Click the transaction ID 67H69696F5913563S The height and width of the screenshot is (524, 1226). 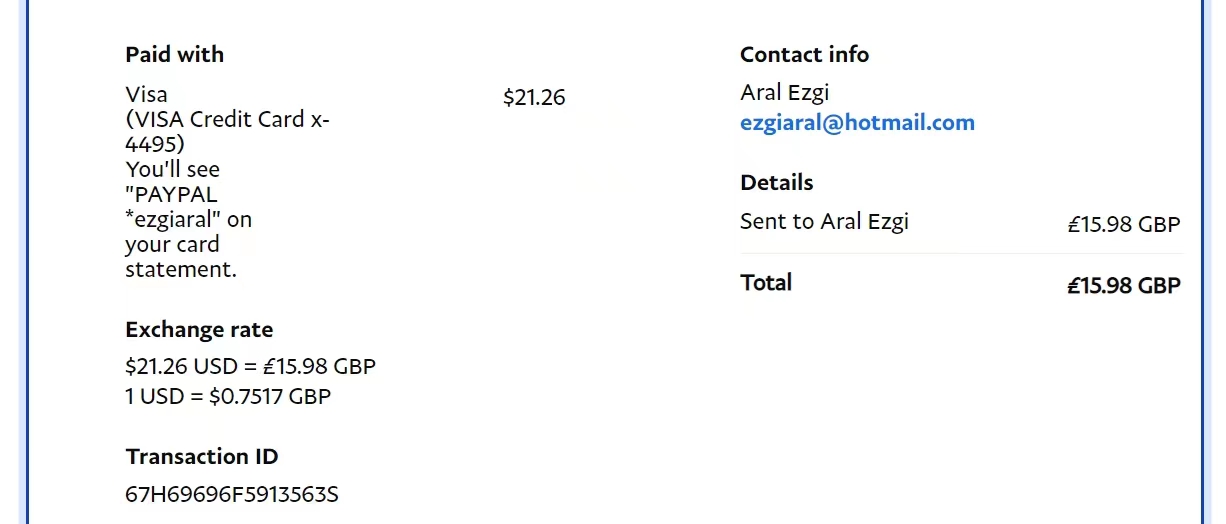coord(232,494)
